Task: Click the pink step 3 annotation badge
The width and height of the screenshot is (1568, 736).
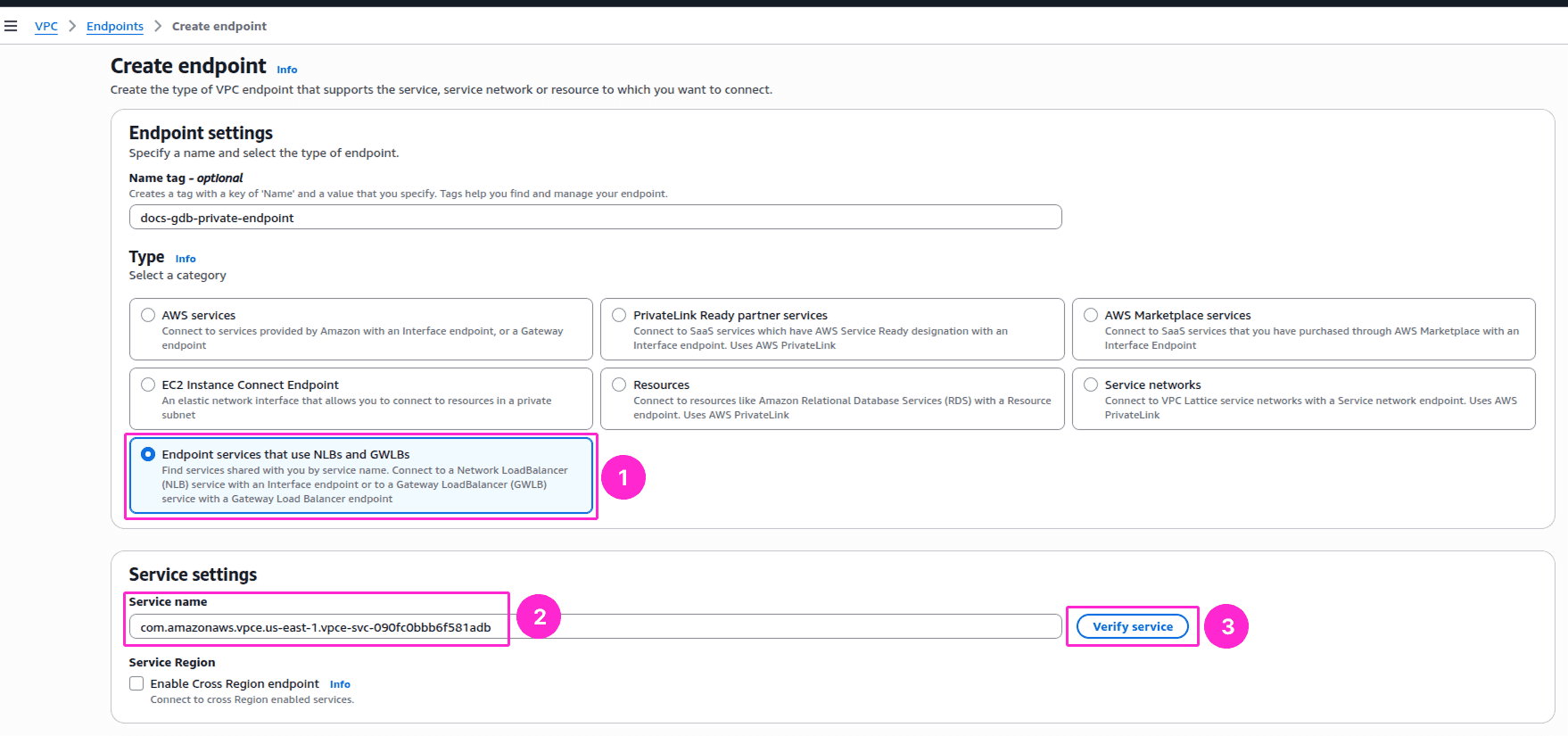Action: pyautogui.click(x=1226, y=626)
